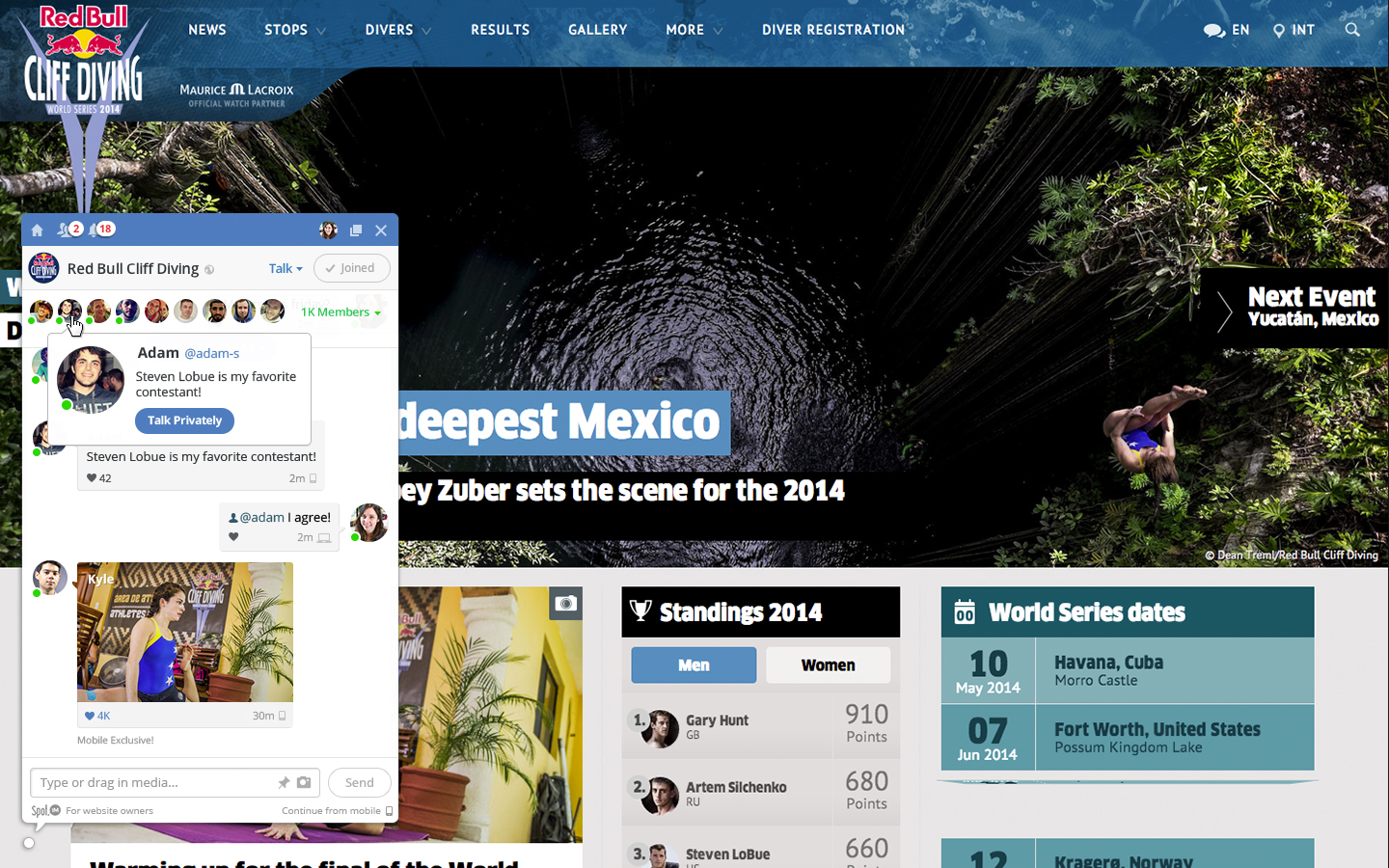Toggle the Joined membership button

coord(351,268)
